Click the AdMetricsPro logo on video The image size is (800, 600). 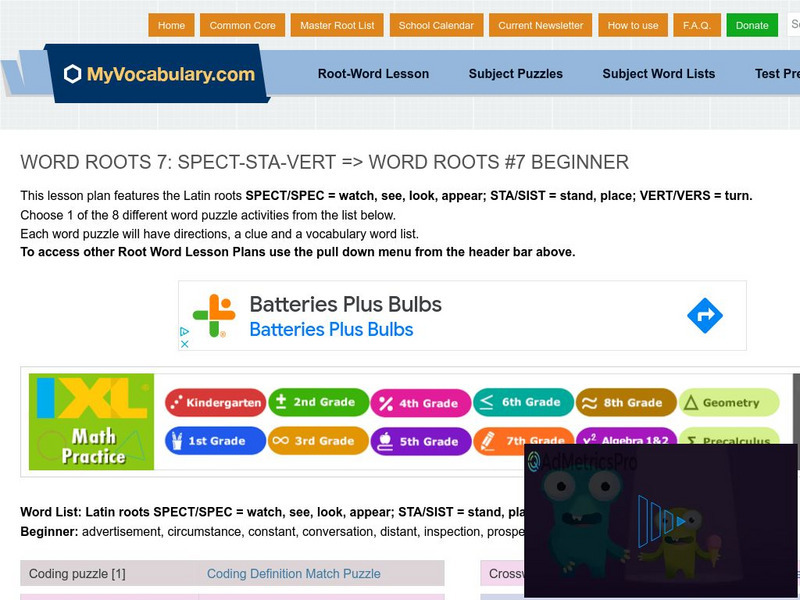[x=582, y=462]
